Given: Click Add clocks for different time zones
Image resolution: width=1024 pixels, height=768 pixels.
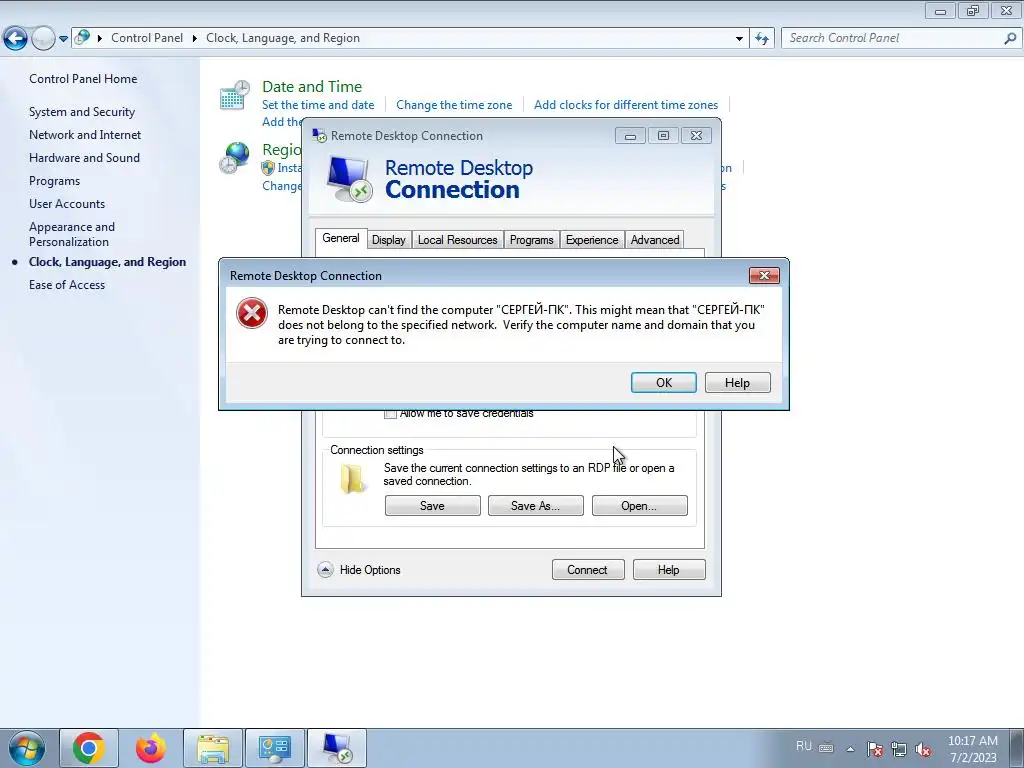Looking at the screenshot, I should pos(626,104).
